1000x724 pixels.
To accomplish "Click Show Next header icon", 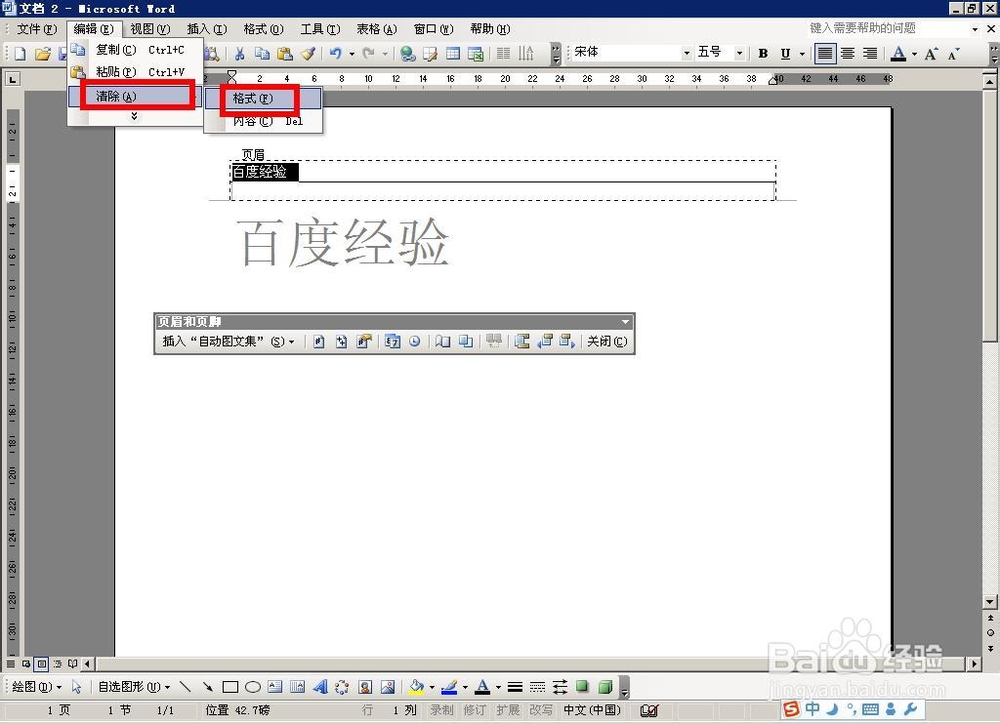I will (x=567, y=342).
